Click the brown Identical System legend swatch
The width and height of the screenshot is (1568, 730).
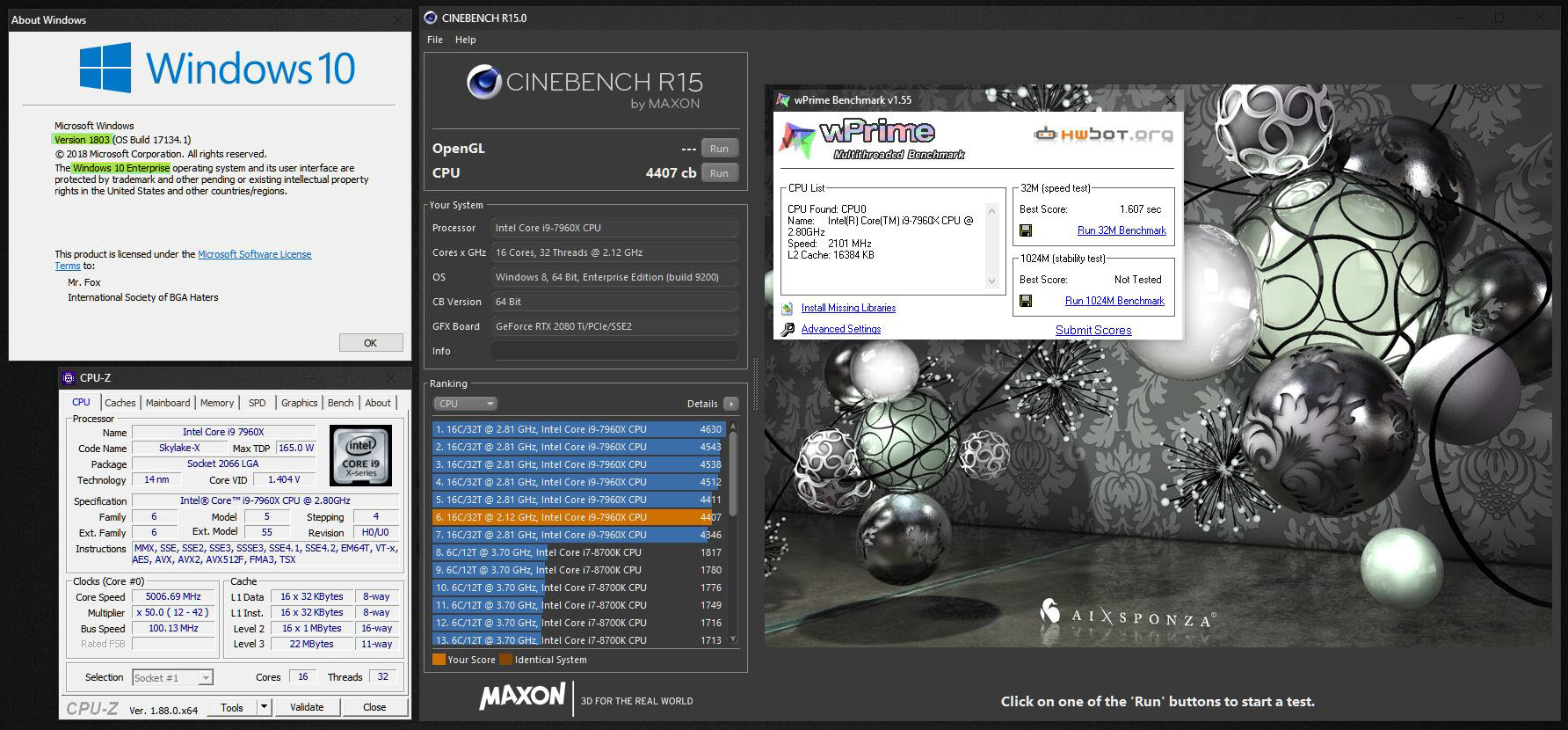(505, 660)
